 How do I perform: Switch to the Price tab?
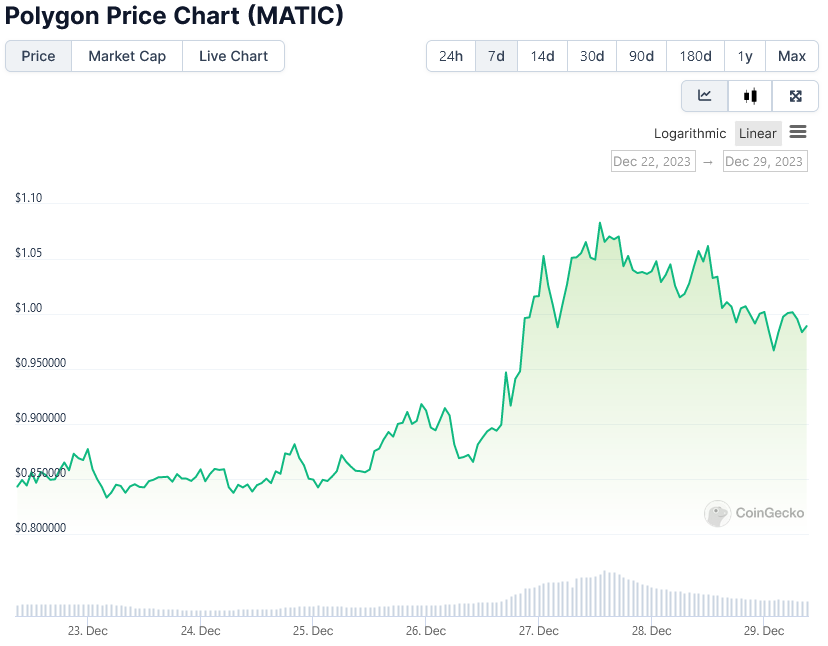click(39, 56)
